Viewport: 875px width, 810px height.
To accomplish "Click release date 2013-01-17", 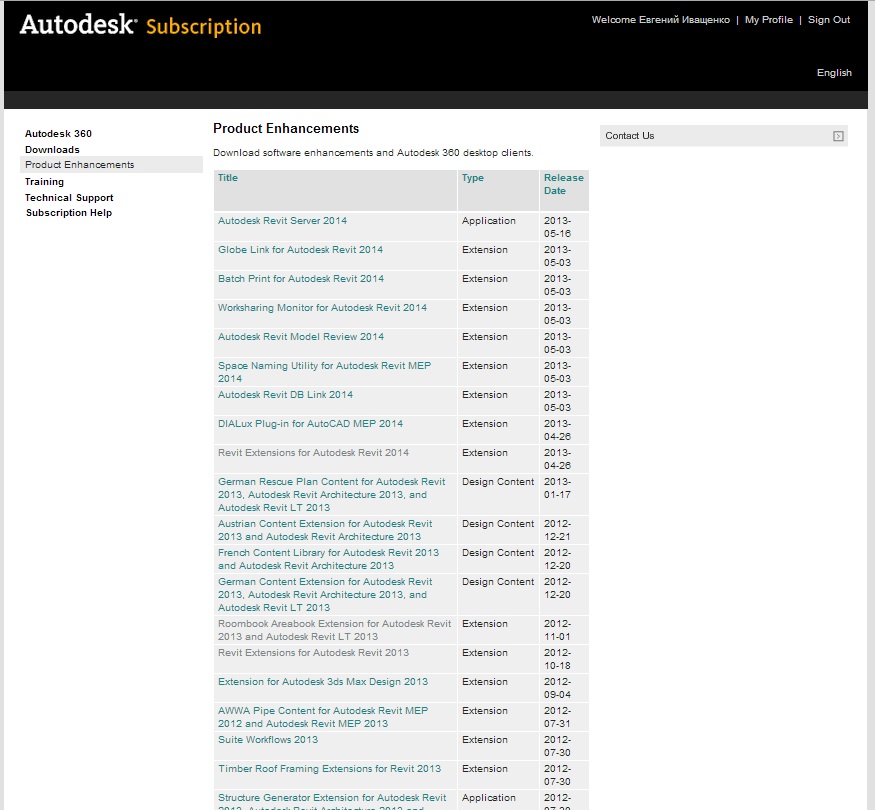I will [557, 488].
